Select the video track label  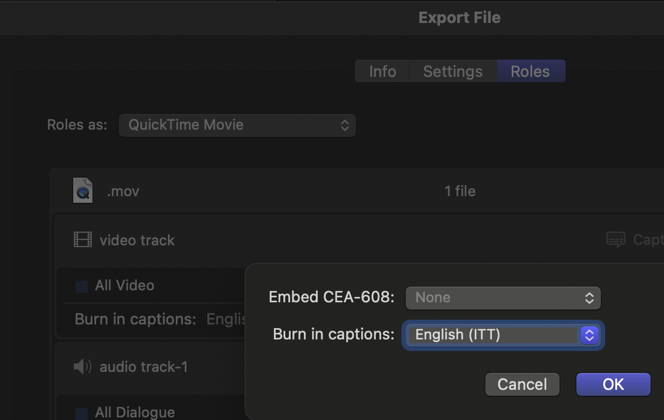(137, 240)
